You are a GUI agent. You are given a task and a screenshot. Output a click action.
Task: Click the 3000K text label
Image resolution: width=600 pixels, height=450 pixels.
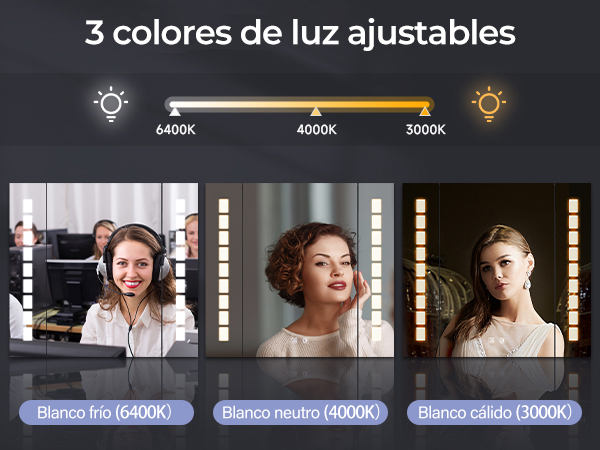tap(426, 130)
